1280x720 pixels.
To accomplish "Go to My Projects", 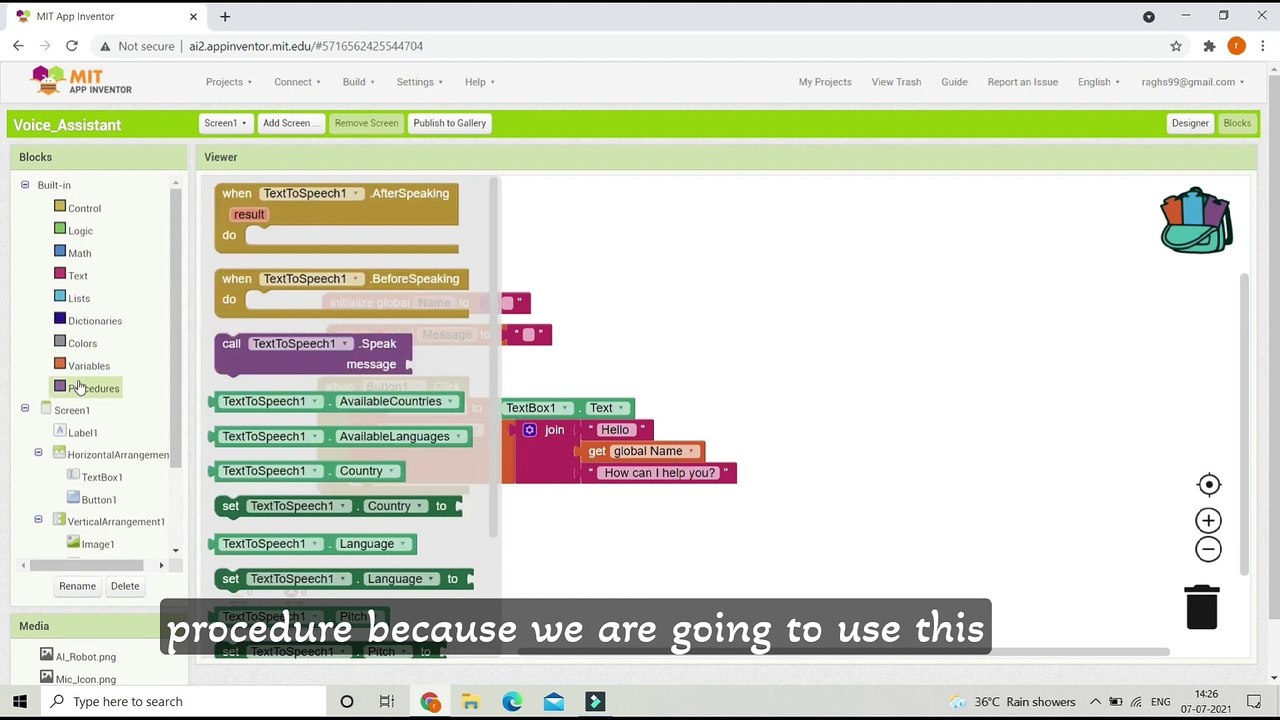I will [x=825, y=82].
